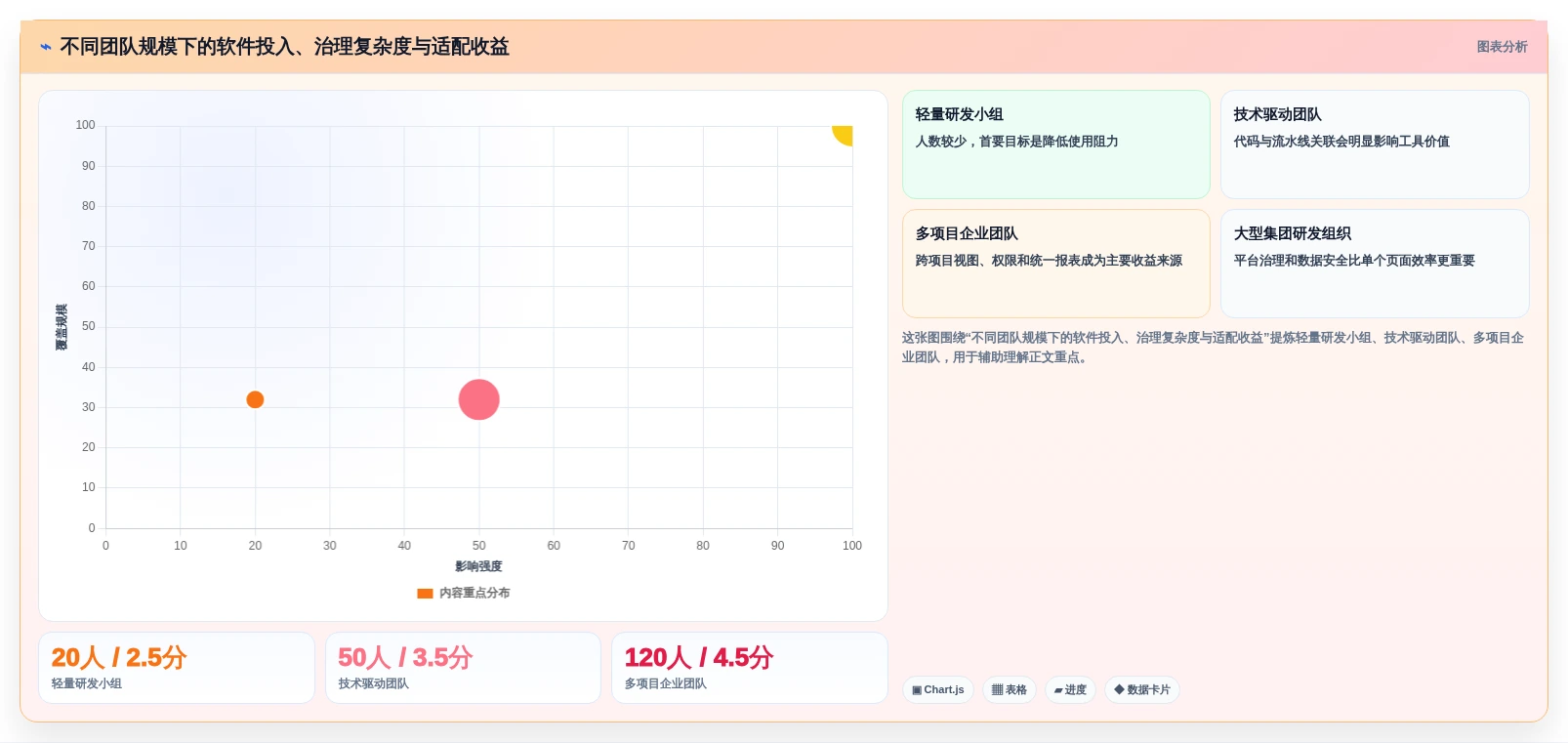The height and width of the screenshot is (743, 1568).
Task: Click the text 人数较少，首要目标是降低使用阻力
Action: click(x=1016, y=142)
